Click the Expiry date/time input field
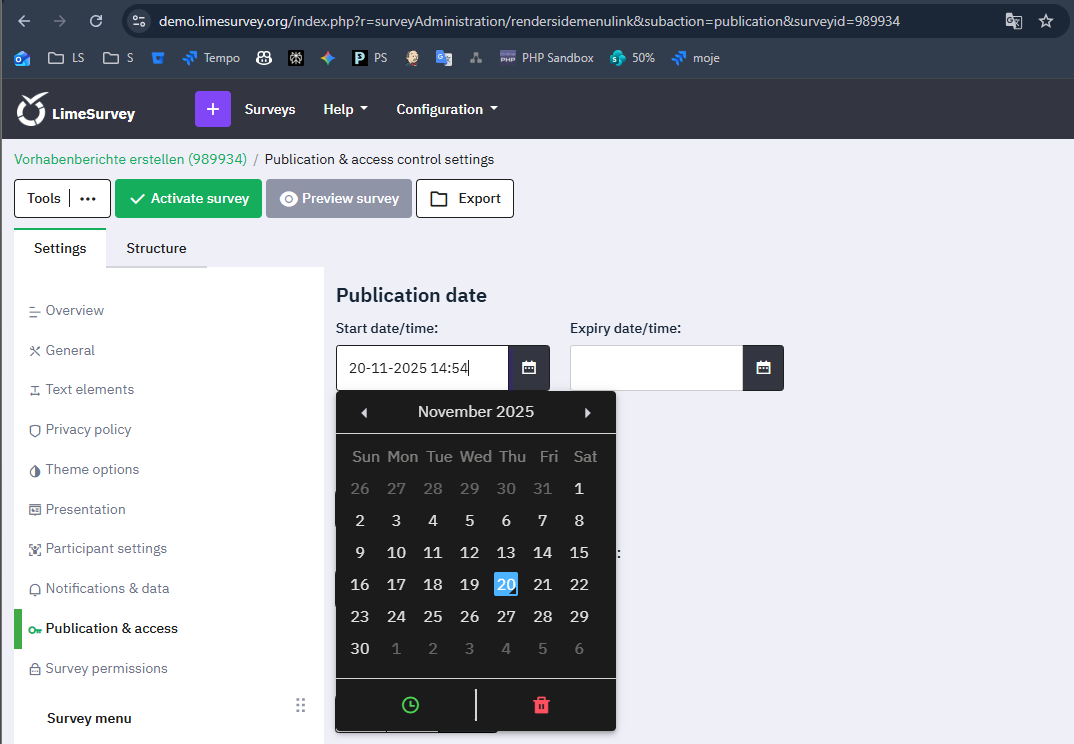This screenshot has width=1074, height=744. [656, 368]
